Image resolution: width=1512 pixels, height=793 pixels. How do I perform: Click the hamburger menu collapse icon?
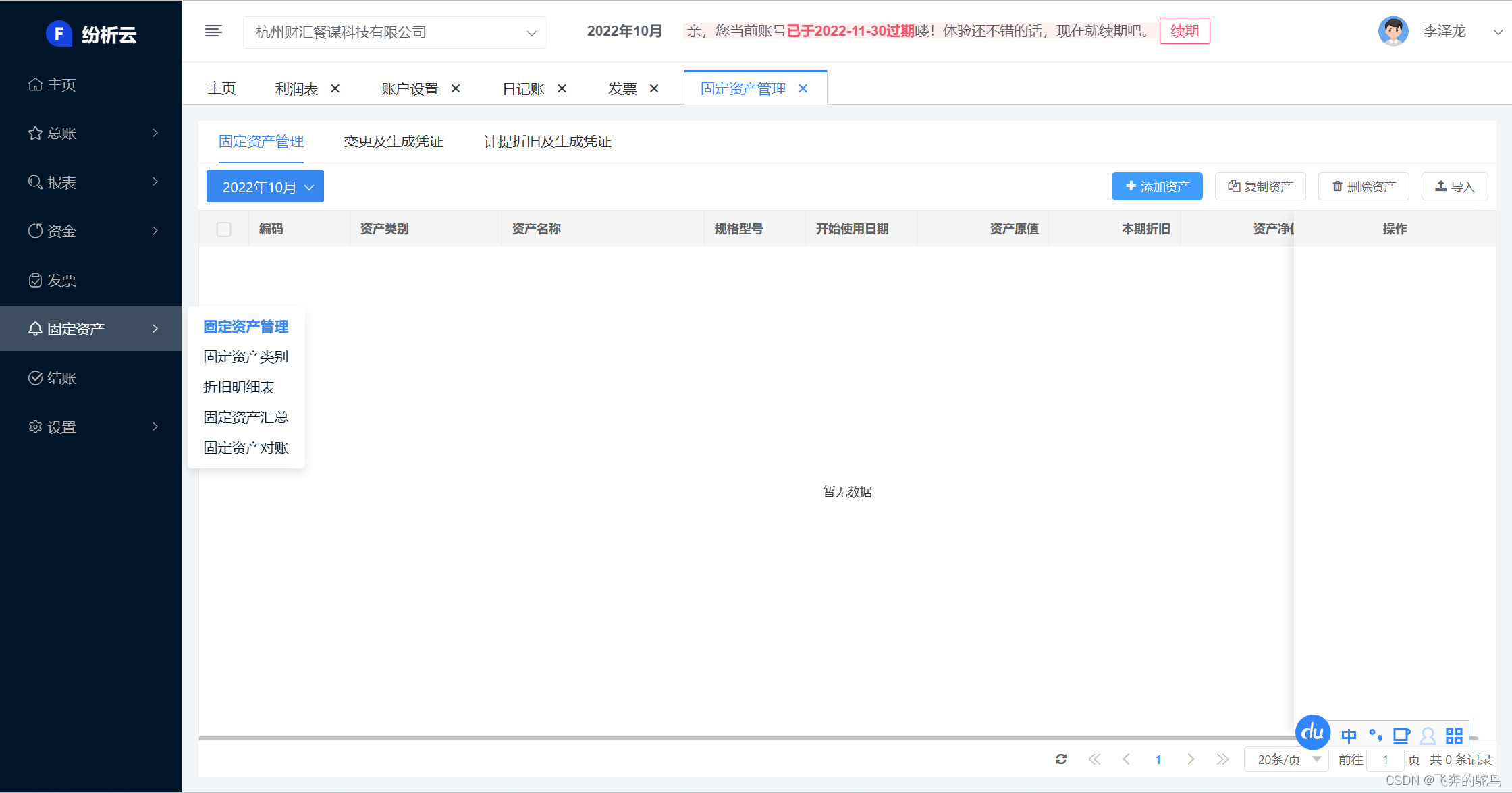click(x=213, y=31)
